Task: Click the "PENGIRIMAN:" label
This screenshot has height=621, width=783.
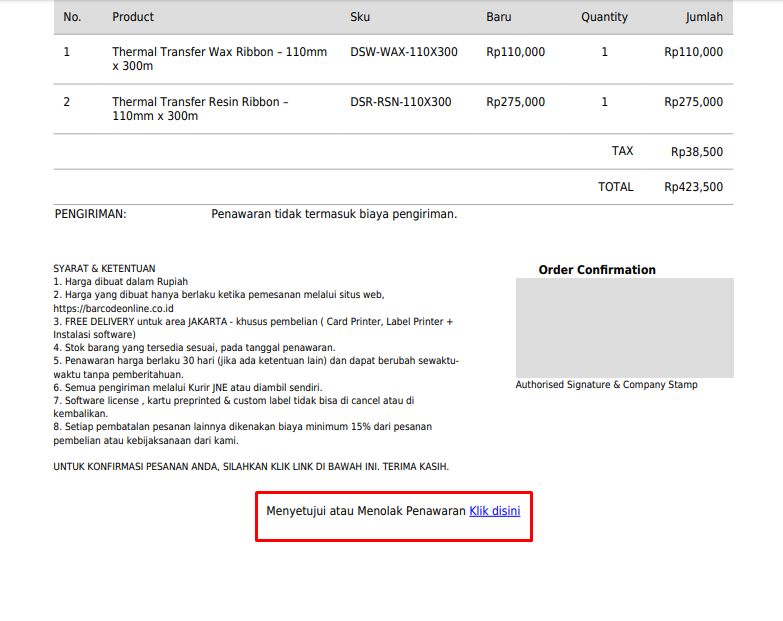Action: (x=90, y=214)
